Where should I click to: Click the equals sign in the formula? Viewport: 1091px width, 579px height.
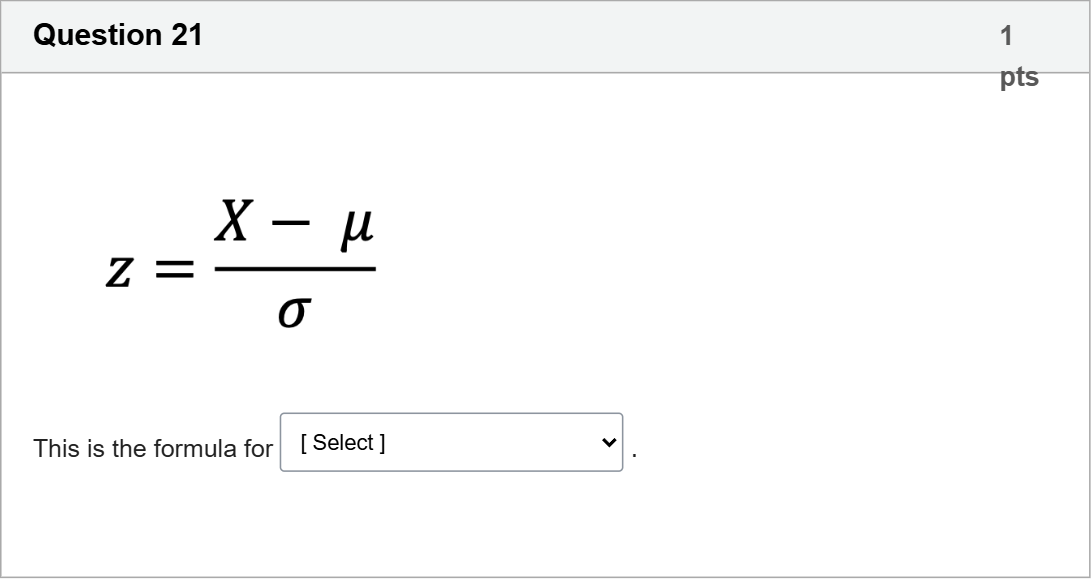coord(176,270)
